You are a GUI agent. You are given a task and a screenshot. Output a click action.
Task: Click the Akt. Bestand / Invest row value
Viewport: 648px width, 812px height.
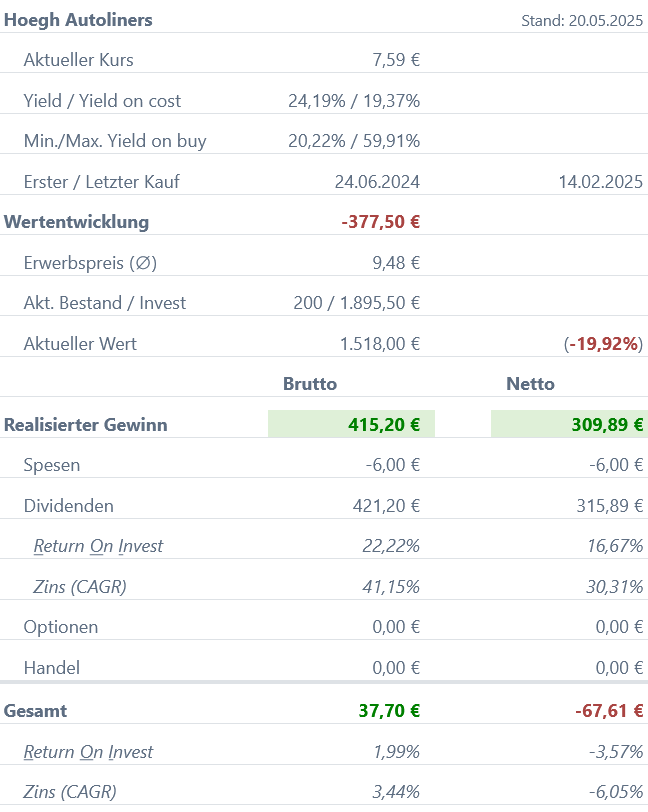click(x=356, y=303)
